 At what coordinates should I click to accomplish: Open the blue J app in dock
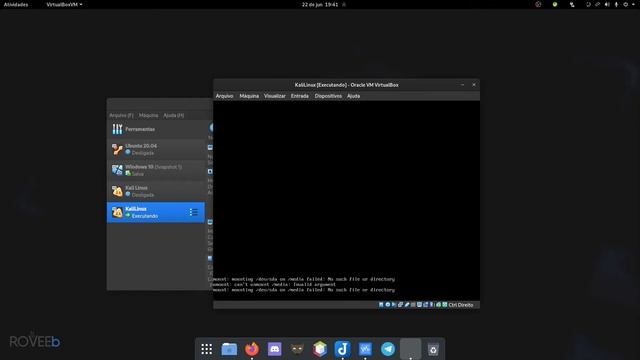pyautogui.click(x=342, y=349)
